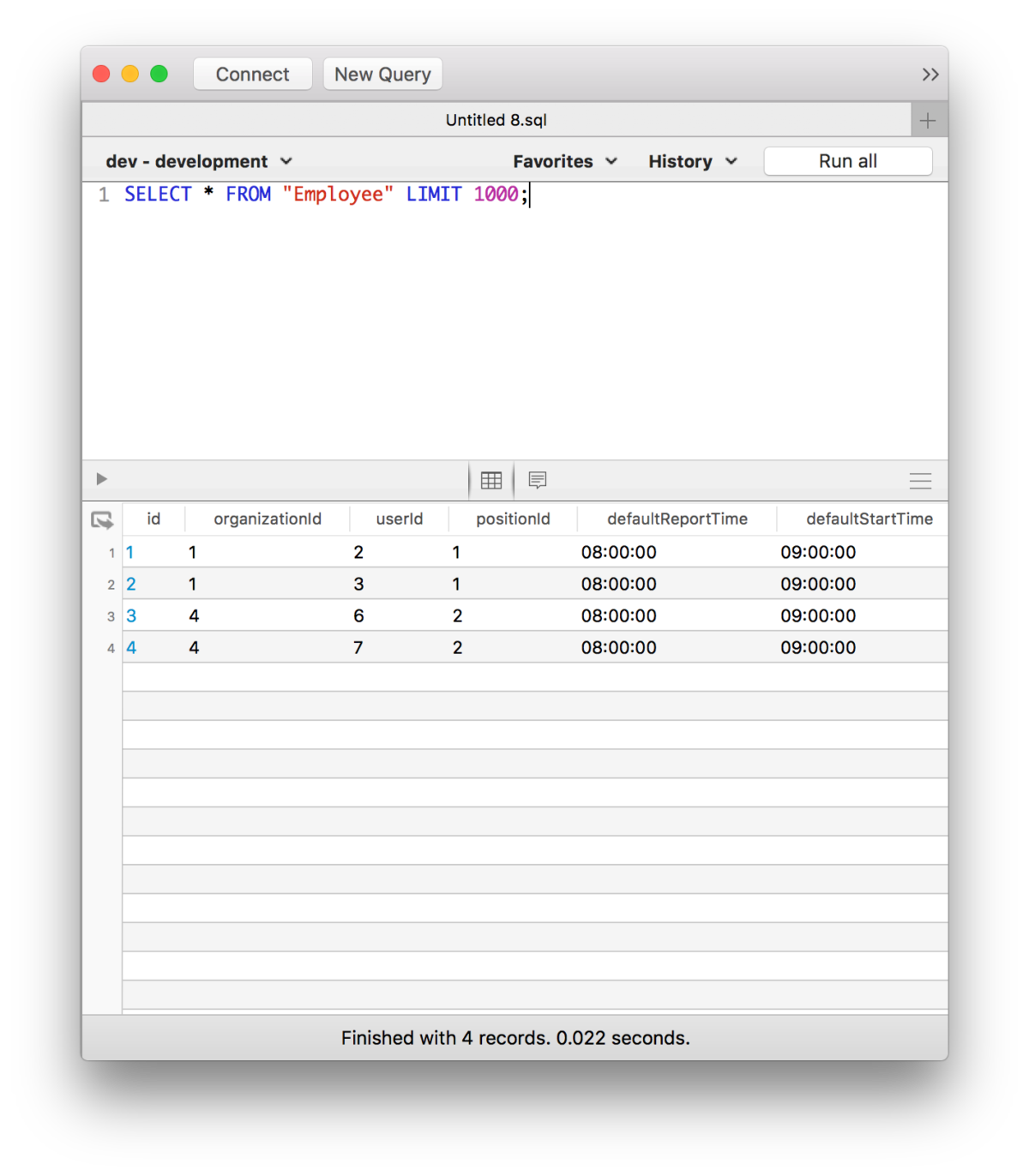
Task: Select the Untitled 8.sql tab
Action: tap(496, 119)
